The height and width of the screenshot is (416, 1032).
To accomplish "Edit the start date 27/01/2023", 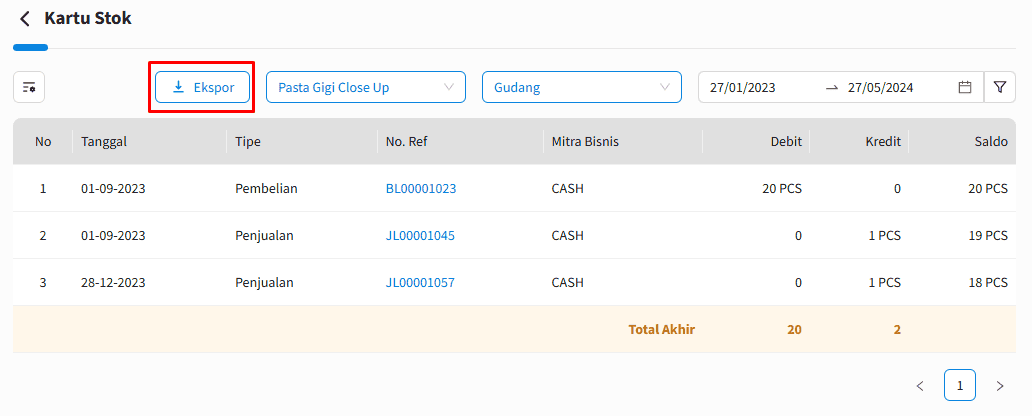I will 742,87.
